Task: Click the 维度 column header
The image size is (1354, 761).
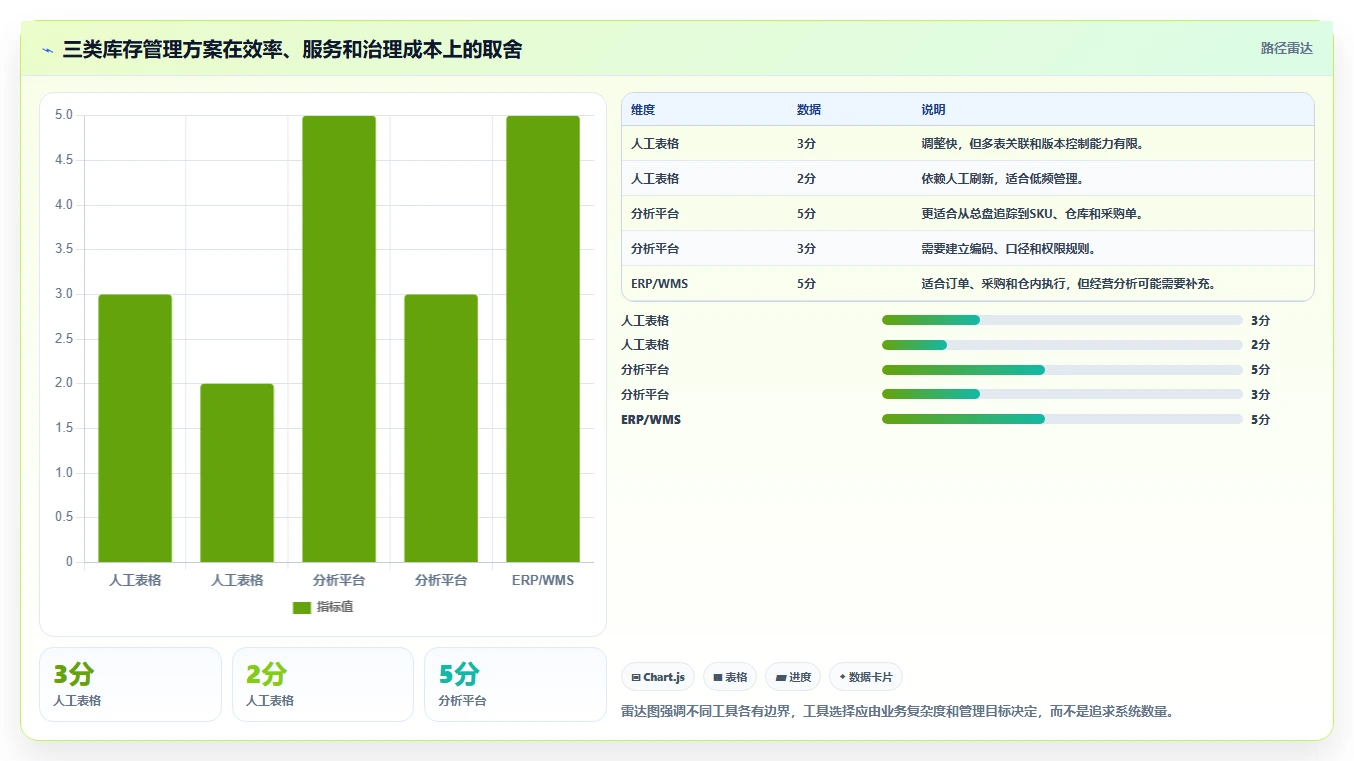Action: tap(643, 110)
